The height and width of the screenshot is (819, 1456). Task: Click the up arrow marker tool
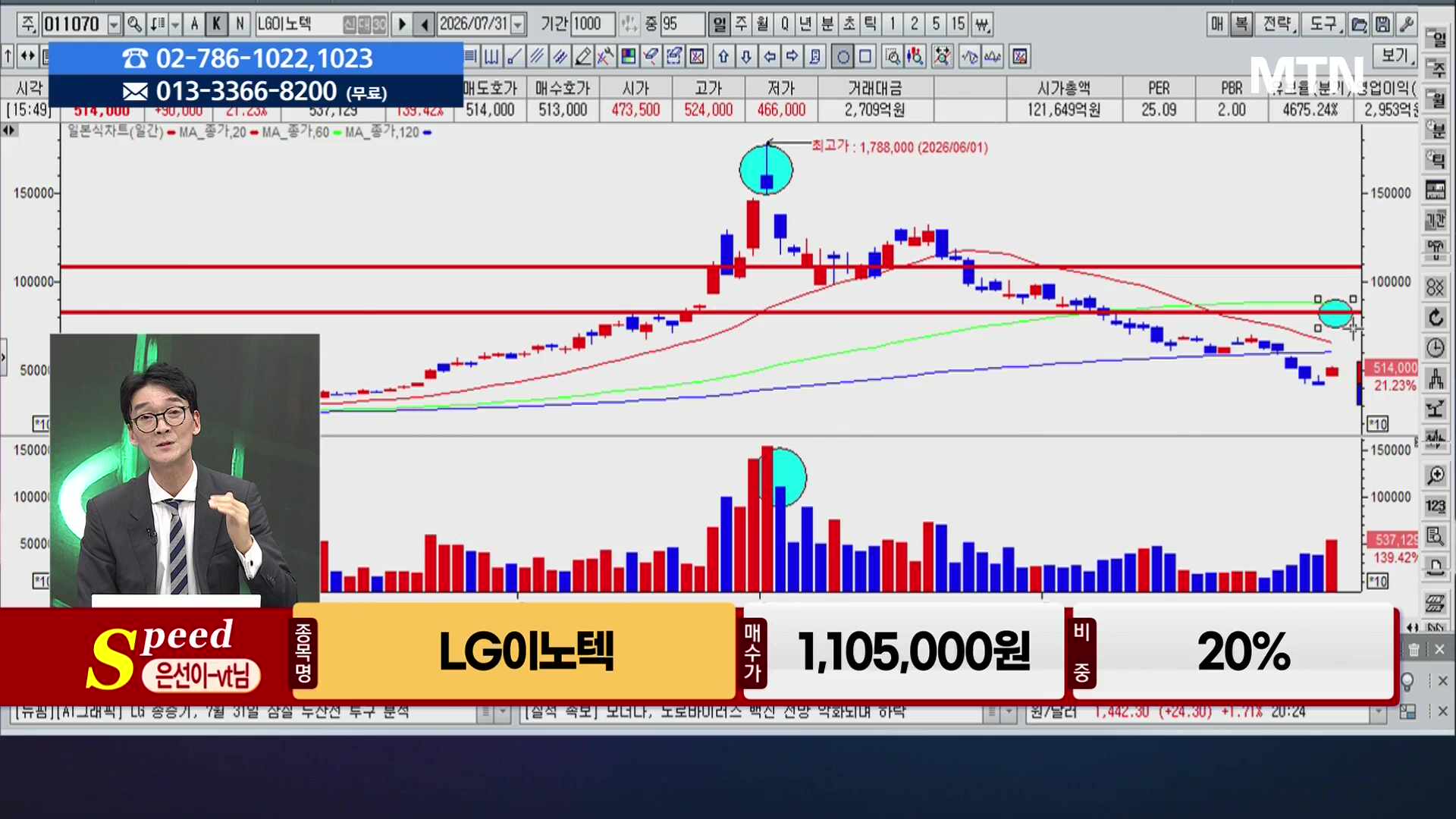[x=723, y=56]
